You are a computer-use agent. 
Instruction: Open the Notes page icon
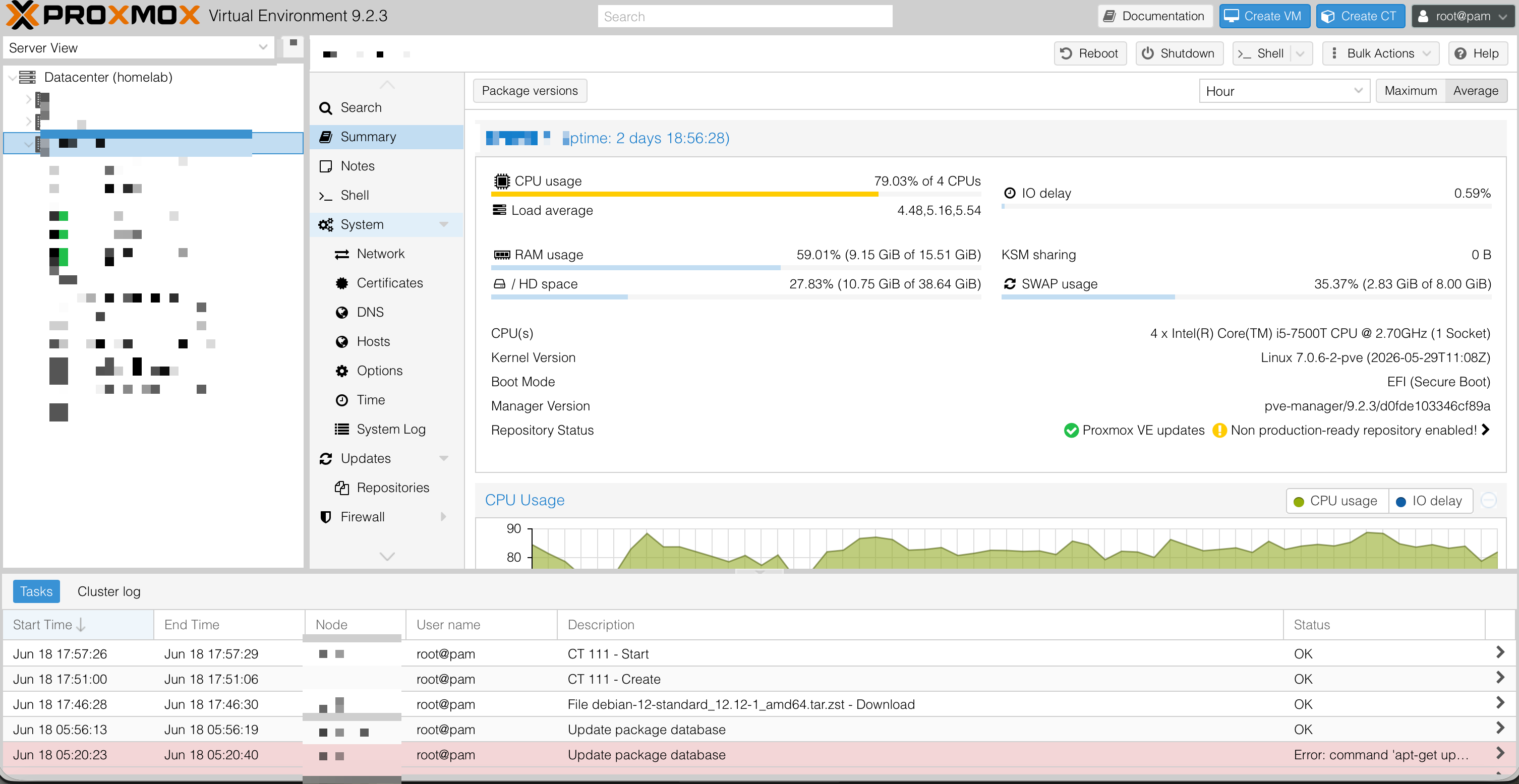[325, 166]
